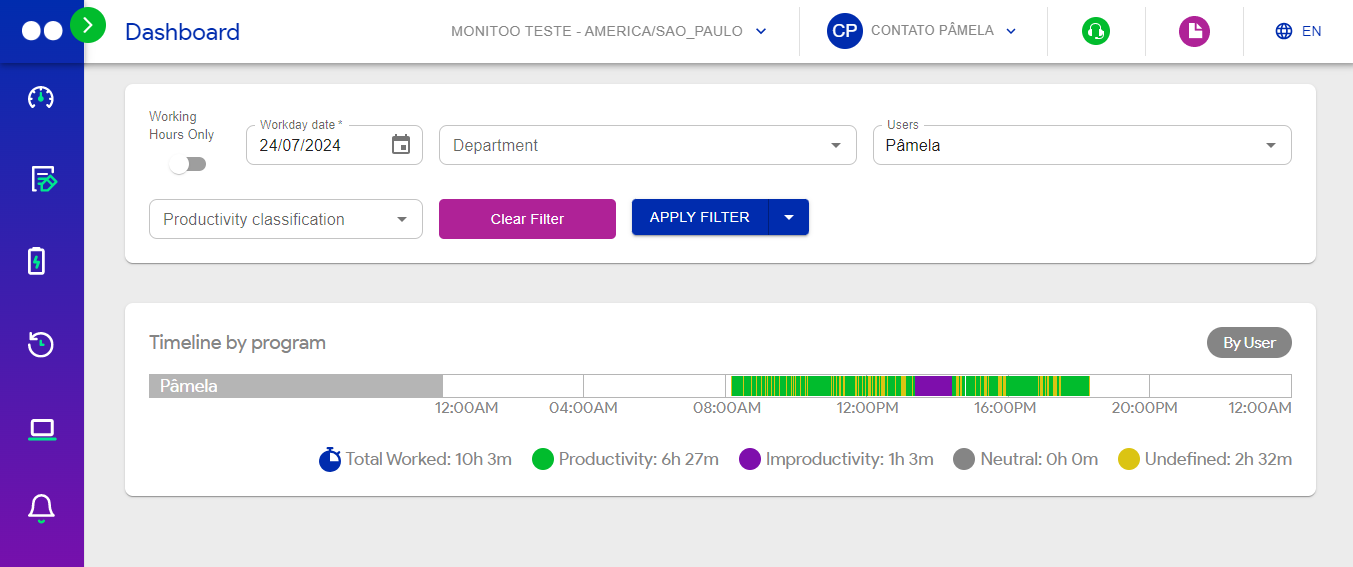
Task: Click the magenta document icon in header
Action: (1193, 32)
